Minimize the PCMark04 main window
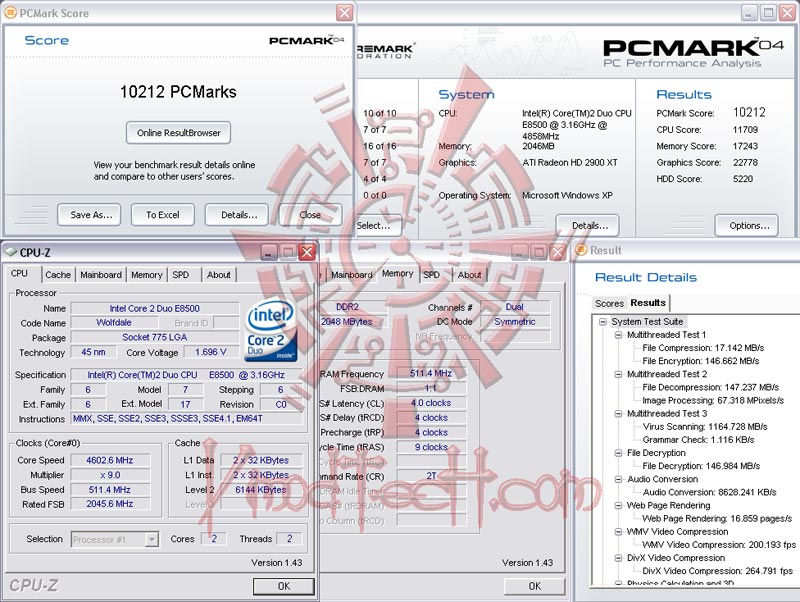Image resolution: width=800 pixels, height=602 pixels. tap(749, 13)
